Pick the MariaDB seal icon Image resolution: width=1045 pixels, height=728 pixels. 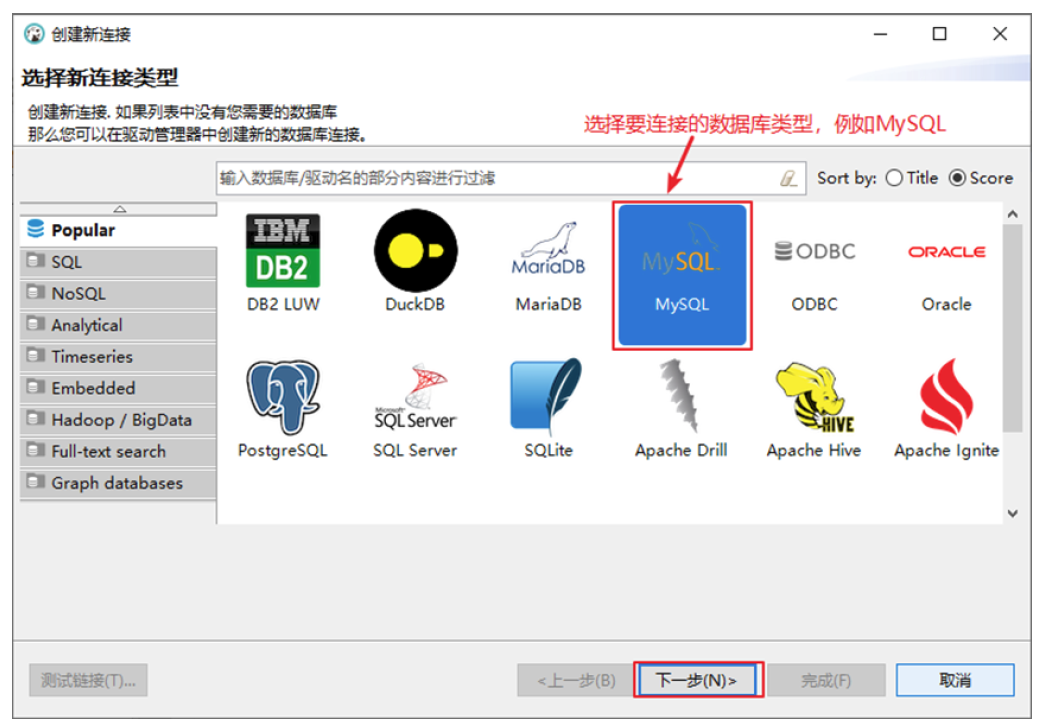(548, 249)
